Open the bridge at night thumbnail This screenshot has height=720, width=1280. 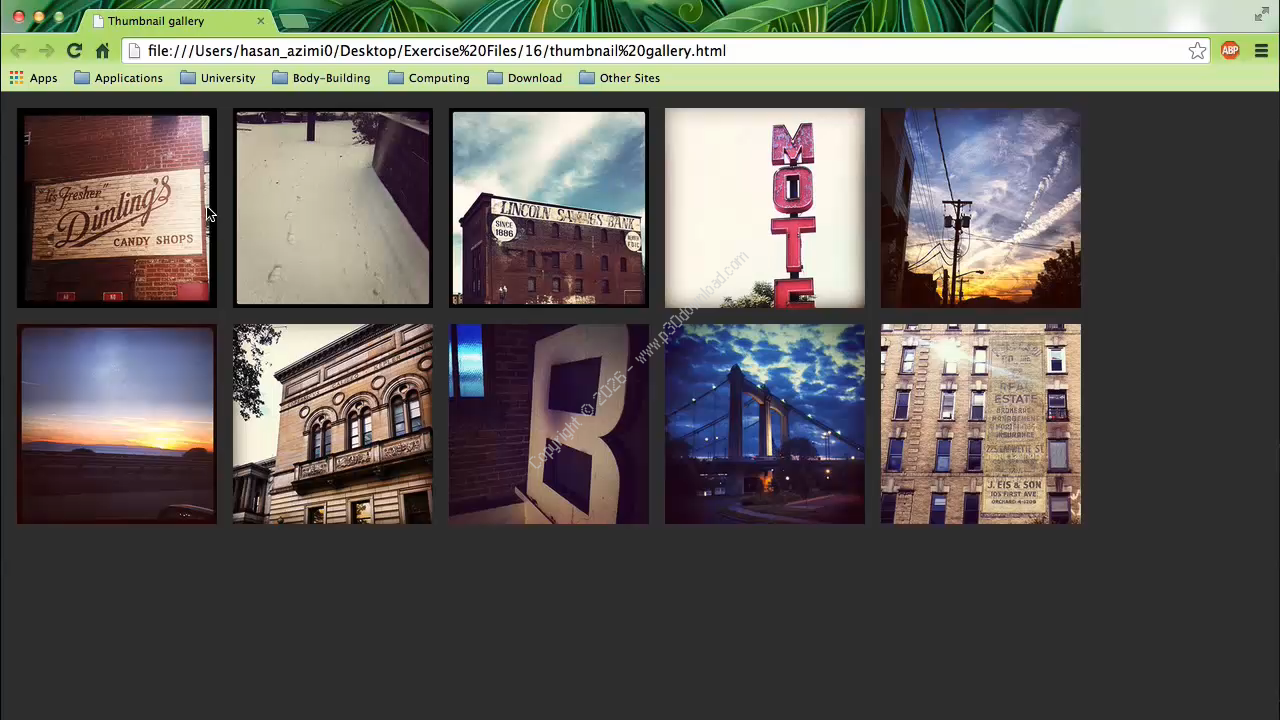[765, 424]
